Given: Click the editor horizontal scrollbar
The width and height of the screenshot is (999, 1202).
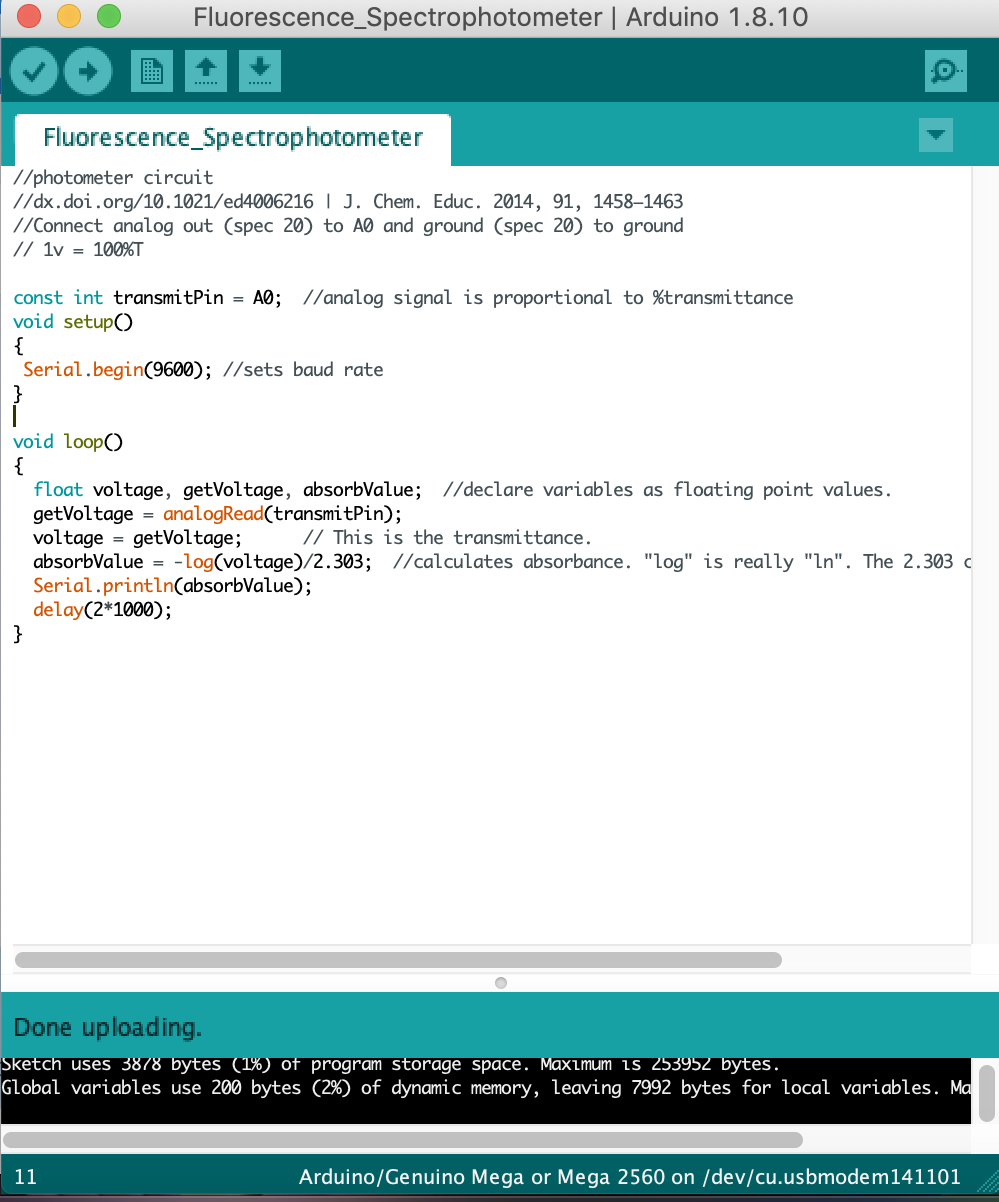Looking at the screenshot, I should [398, 960].
